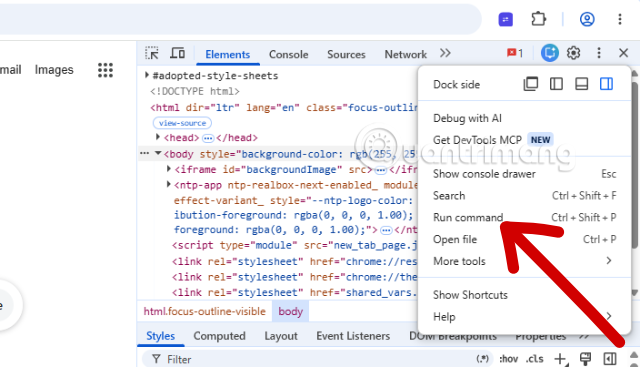The image size is (640, 367).
Task: Choose Open file menu entry
Action: click(x=524, y=239)
